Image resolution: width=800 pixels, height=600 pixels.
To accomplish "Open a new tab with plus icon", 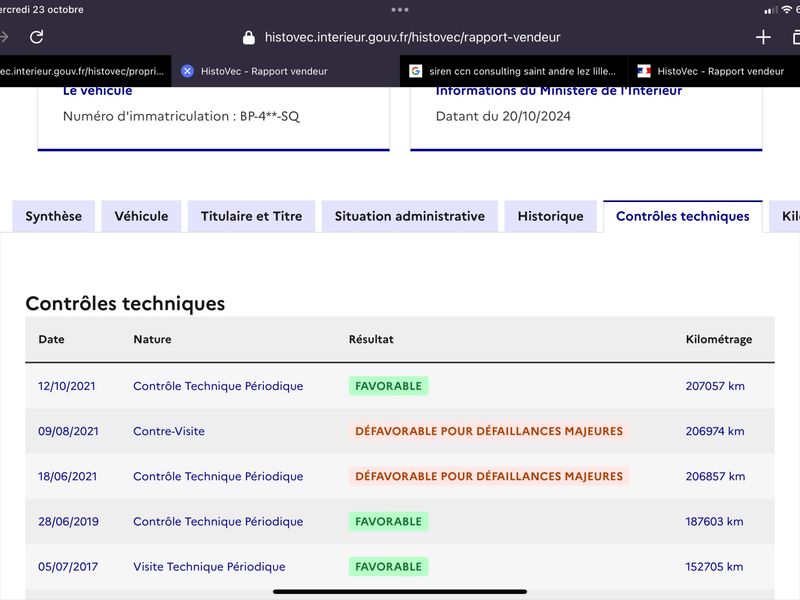I will click(x=763, y=37).
